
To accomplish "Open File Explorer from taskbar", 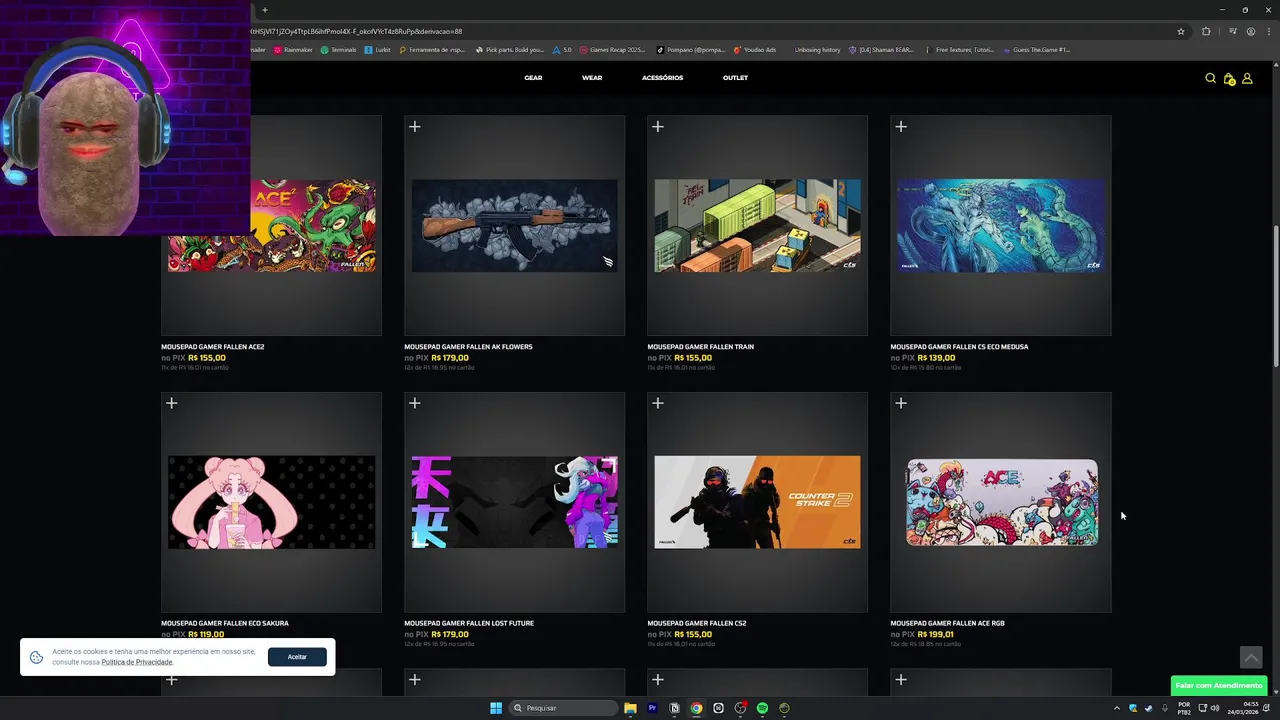I will tap(630, 708).
